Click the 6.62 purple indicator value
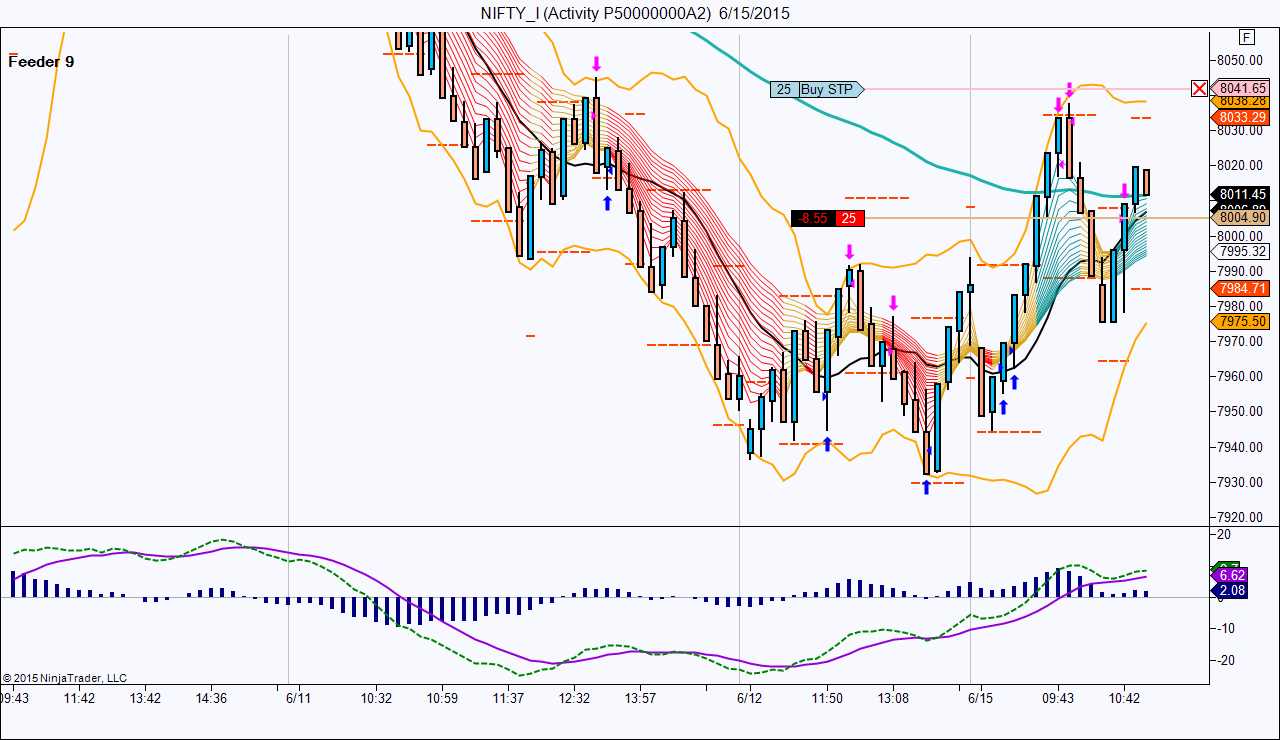Image resolution: width=1280 pixels, height=740 pixels. (1229, 575)
